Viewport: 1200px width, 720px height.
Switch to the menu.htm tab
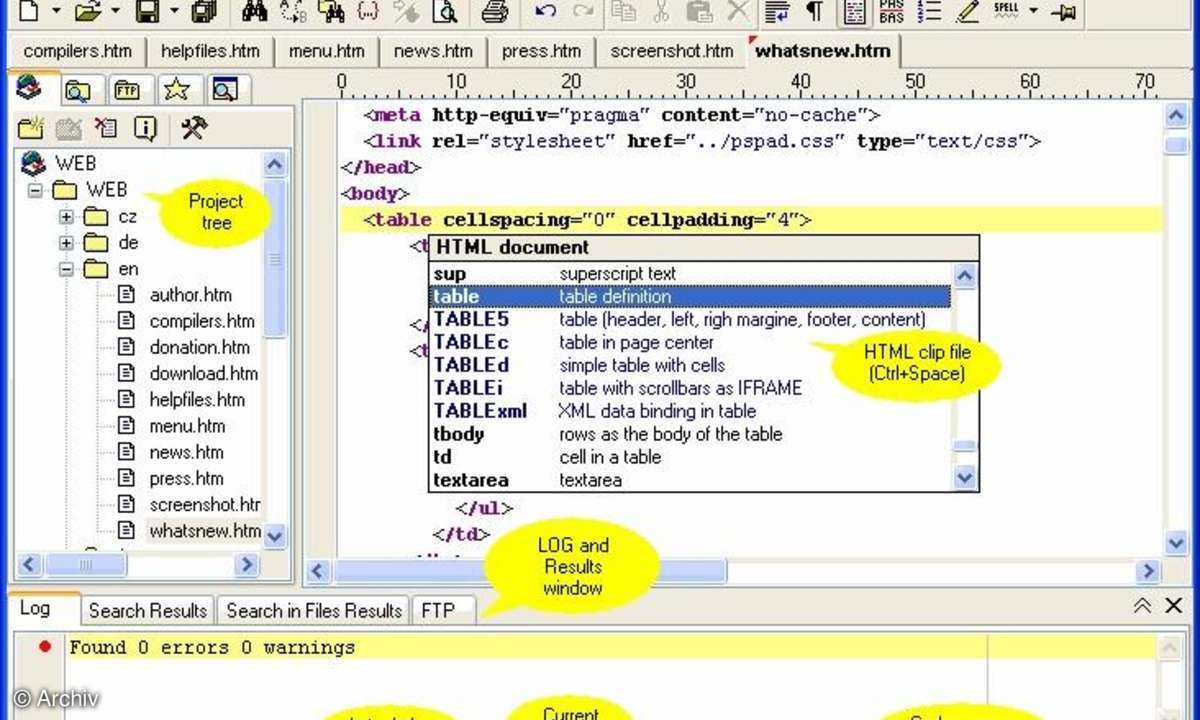[x=326, y=51]
